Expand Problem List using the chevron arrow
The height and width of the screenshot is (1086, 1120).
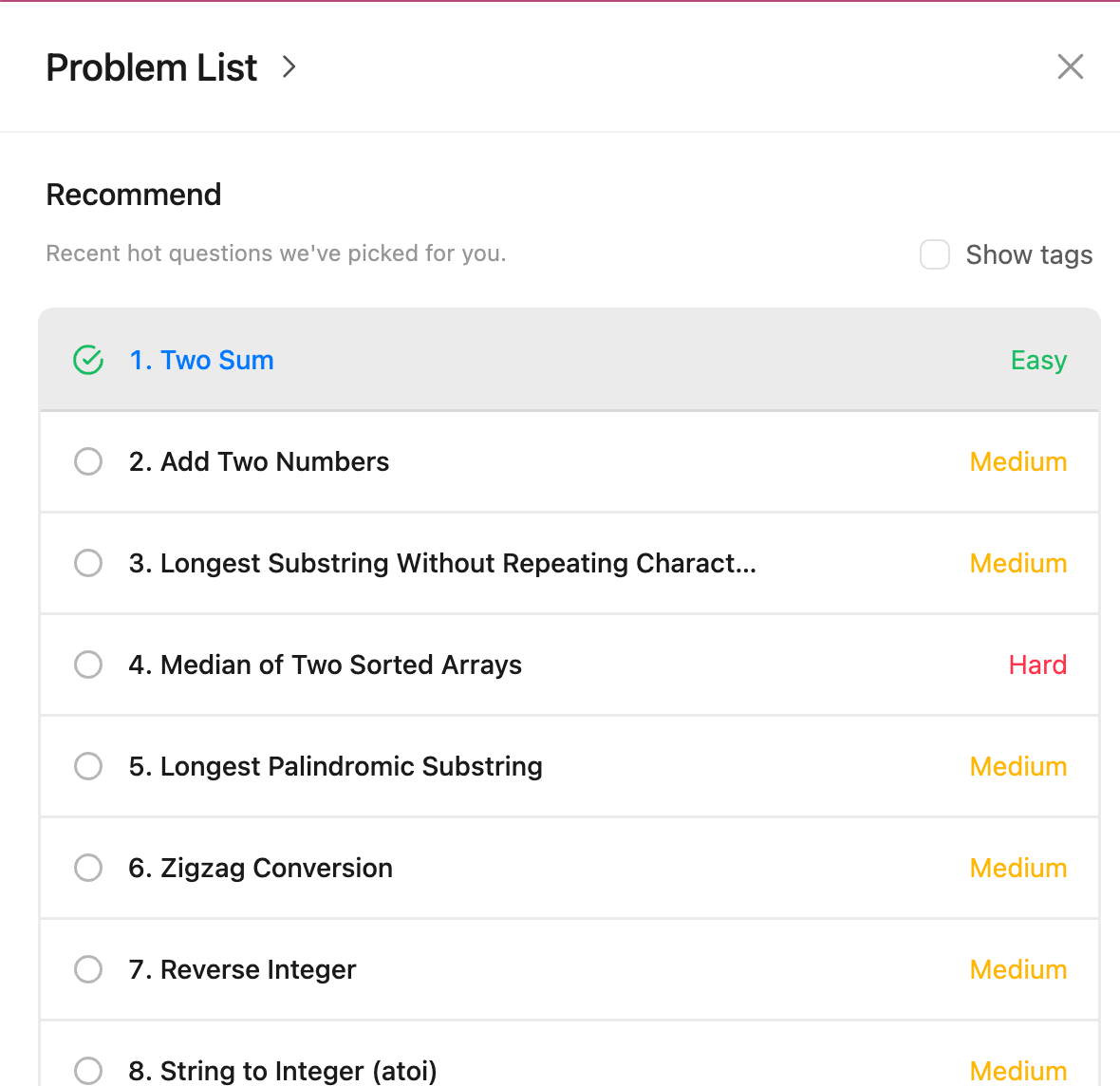pos(289,67)
